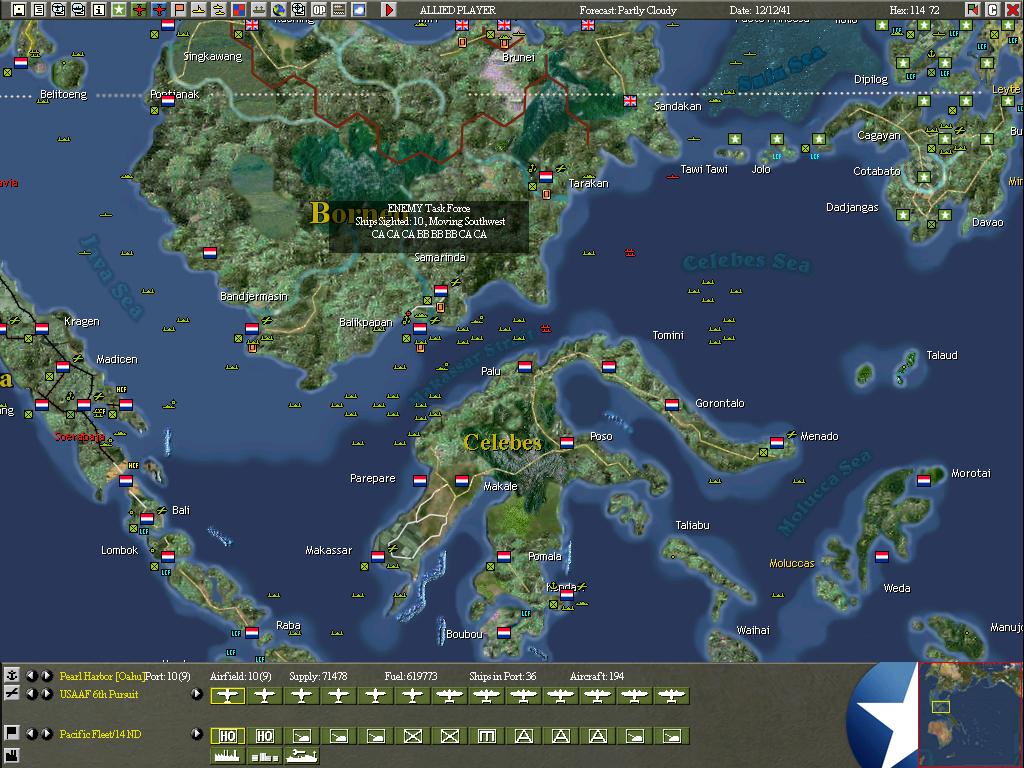1024x768 pixels.
Task: Expand the air units row with its arrow
Action: [197, 694]
